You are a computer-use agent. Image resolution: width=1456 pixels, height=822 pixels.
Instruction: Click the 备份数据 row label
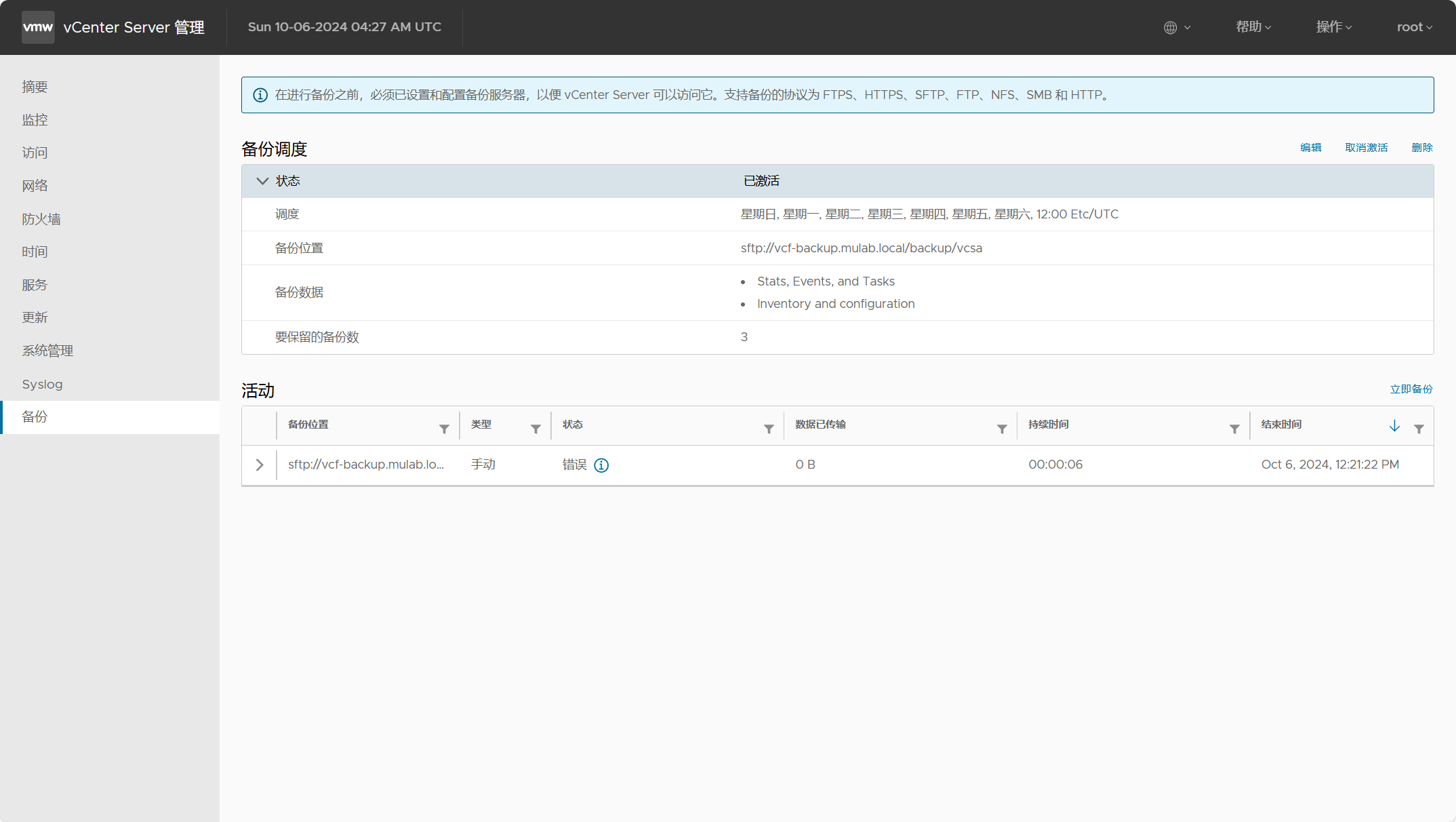coord(299,292)
